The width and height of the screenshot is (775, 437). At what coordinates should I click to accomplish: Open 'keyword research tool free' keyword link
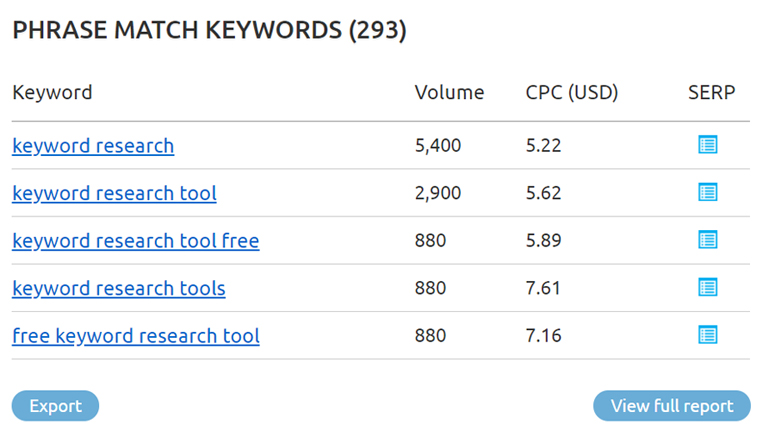point(135,241)
